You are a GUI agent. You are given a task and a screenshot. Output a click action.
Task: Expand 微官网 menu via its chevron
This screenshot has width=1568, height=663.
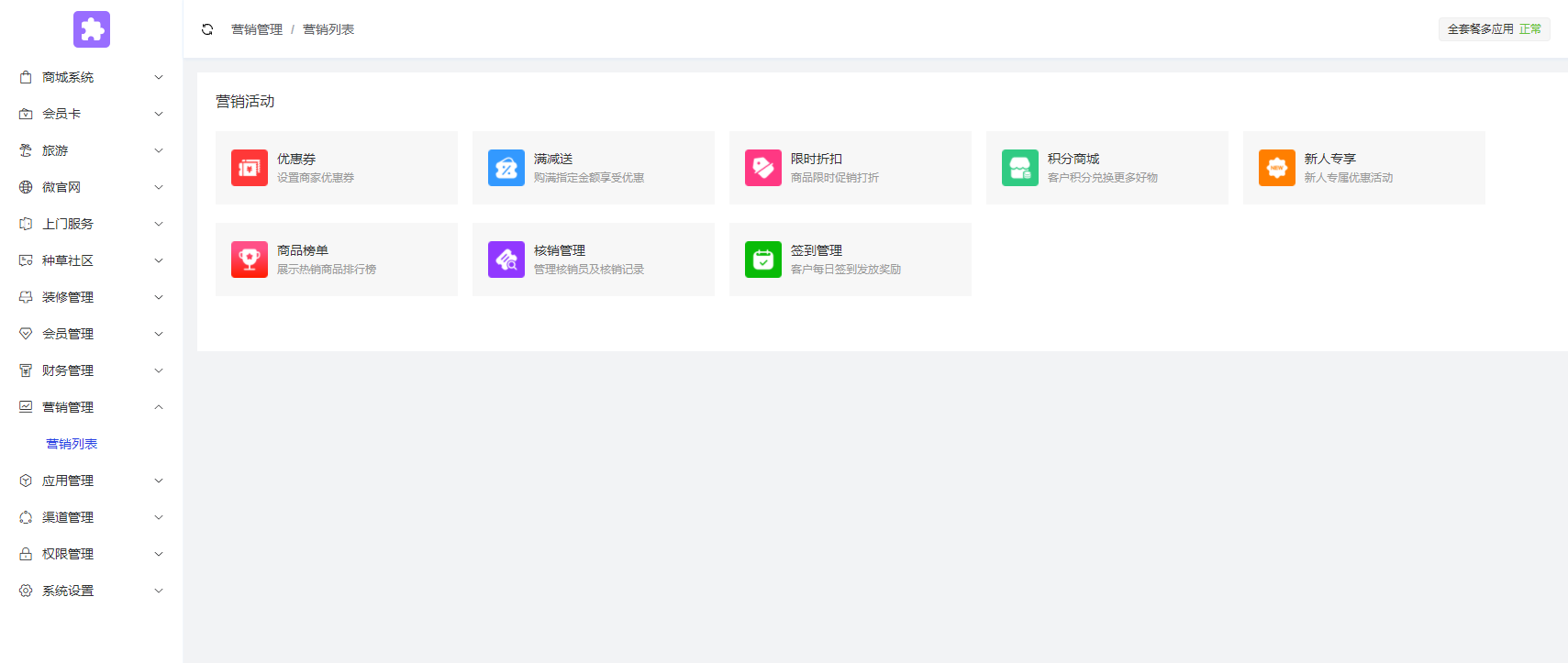(159, 187)
